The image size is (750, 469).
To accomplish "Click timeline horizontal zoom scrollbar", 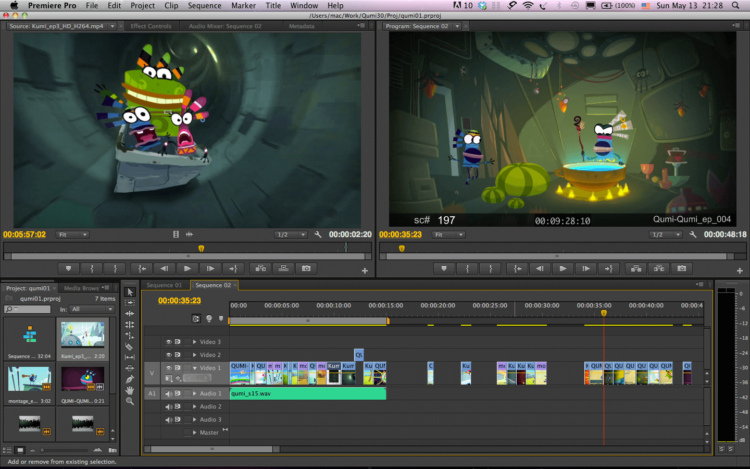I will tap(212, 449).
